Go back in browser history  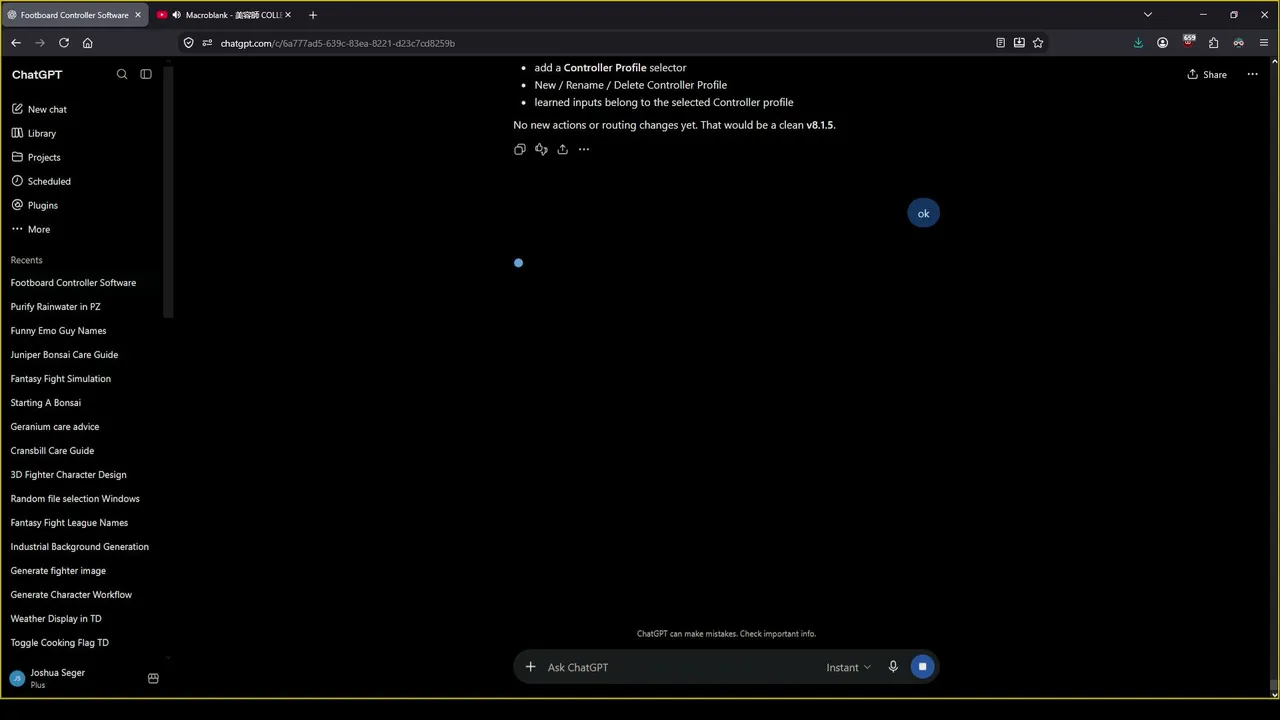pyautogui.click(x=16, y=43)
